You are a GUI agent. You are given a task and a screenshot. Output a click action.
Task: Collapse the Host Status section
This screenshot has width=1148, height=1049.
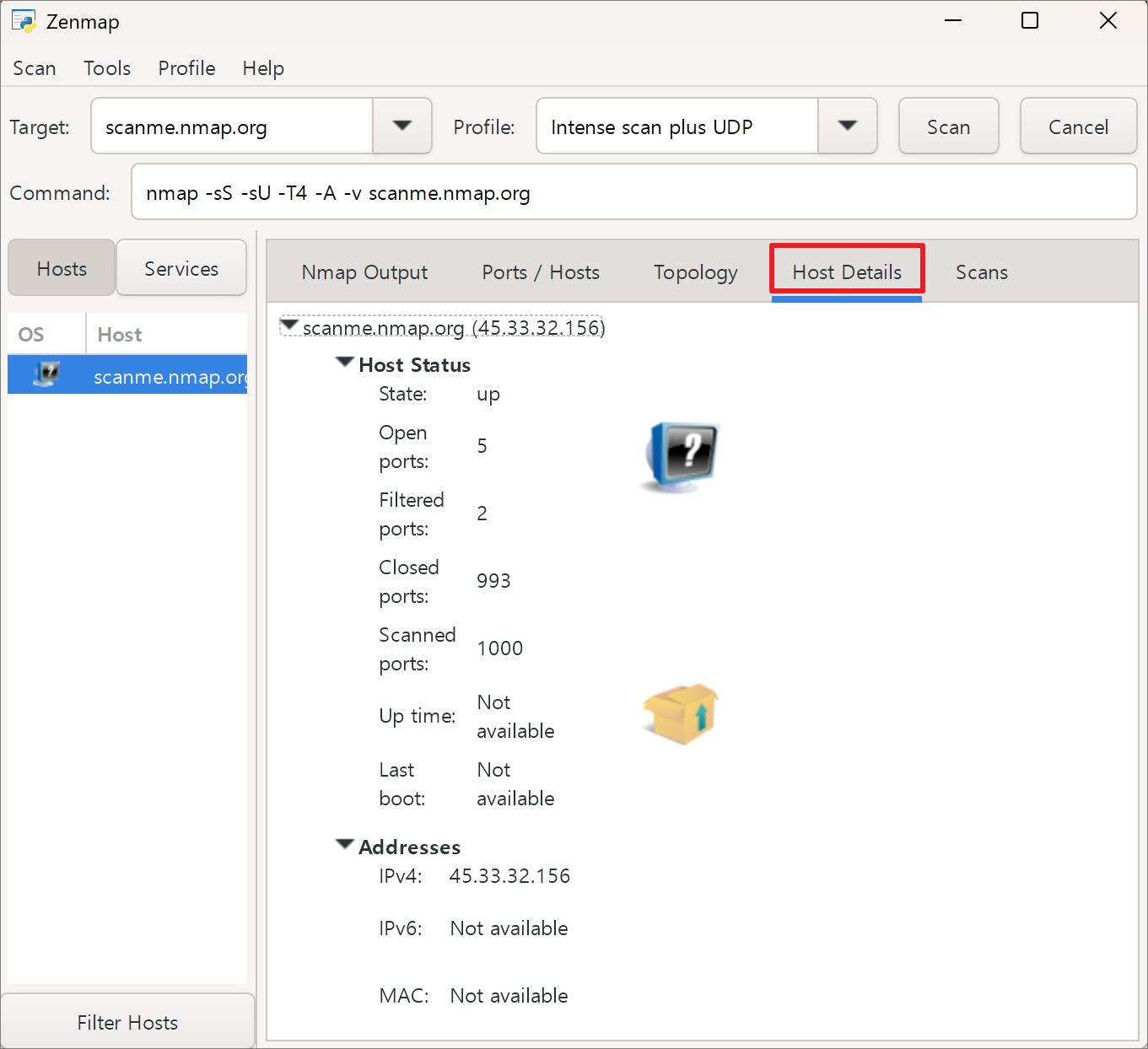(x=344, y=363)
